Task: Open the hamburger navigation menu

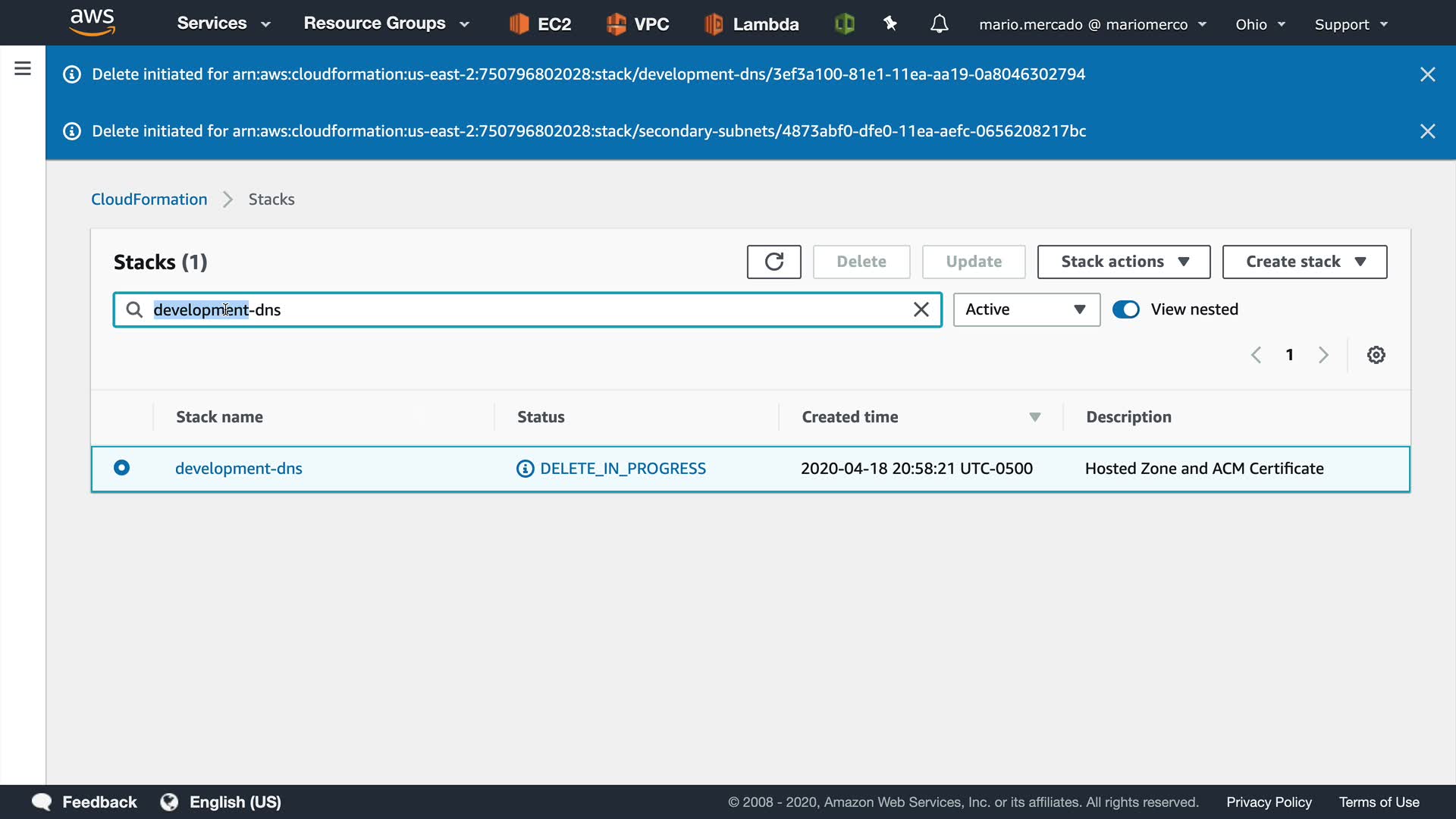Action: pyautogui.click(x=23, y=69)
